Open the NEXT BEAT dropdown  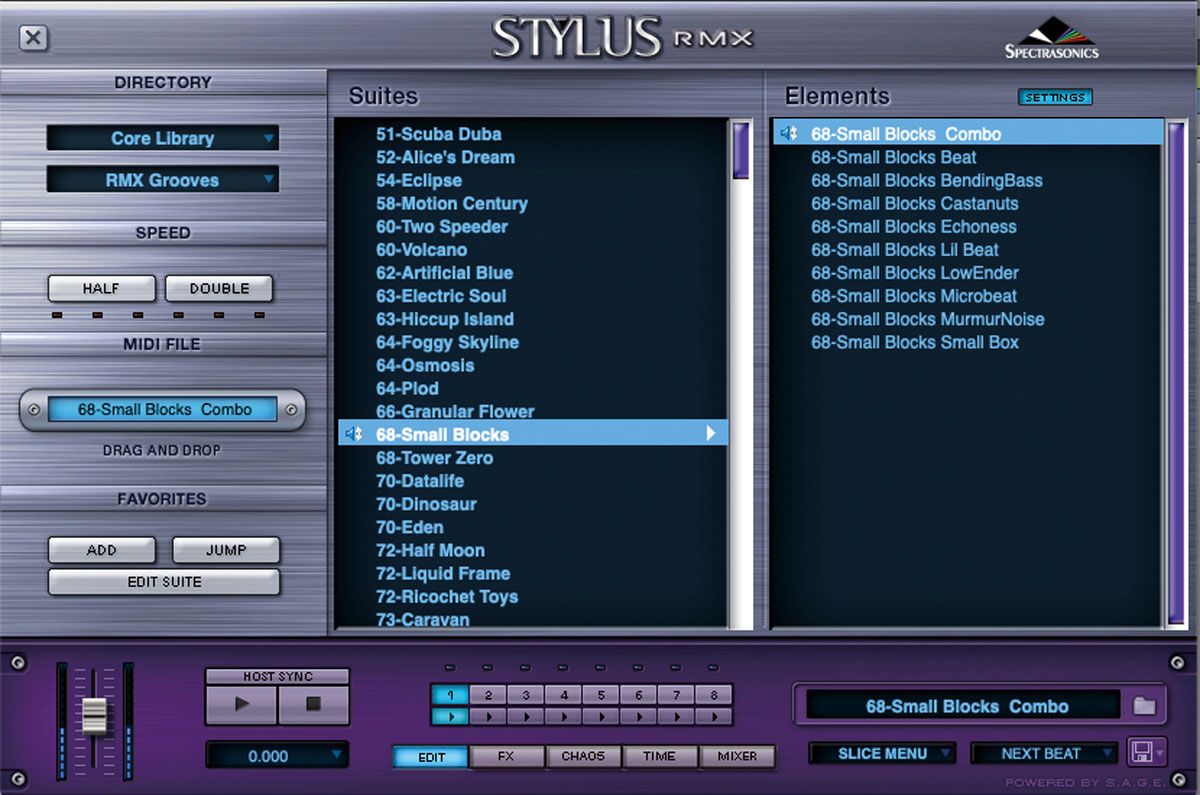pos(1044,754)
